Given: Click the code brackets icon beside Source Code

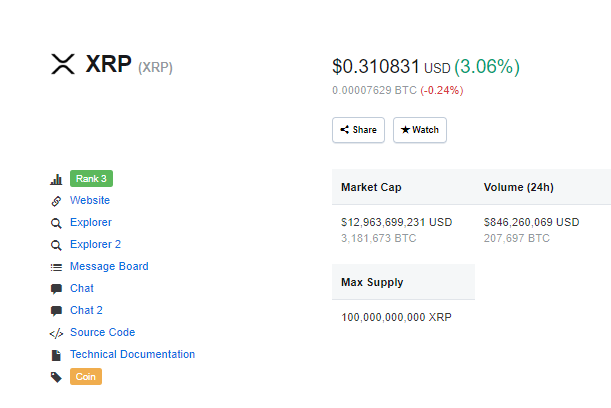Looking at the screenshot, I should point(56,334).
